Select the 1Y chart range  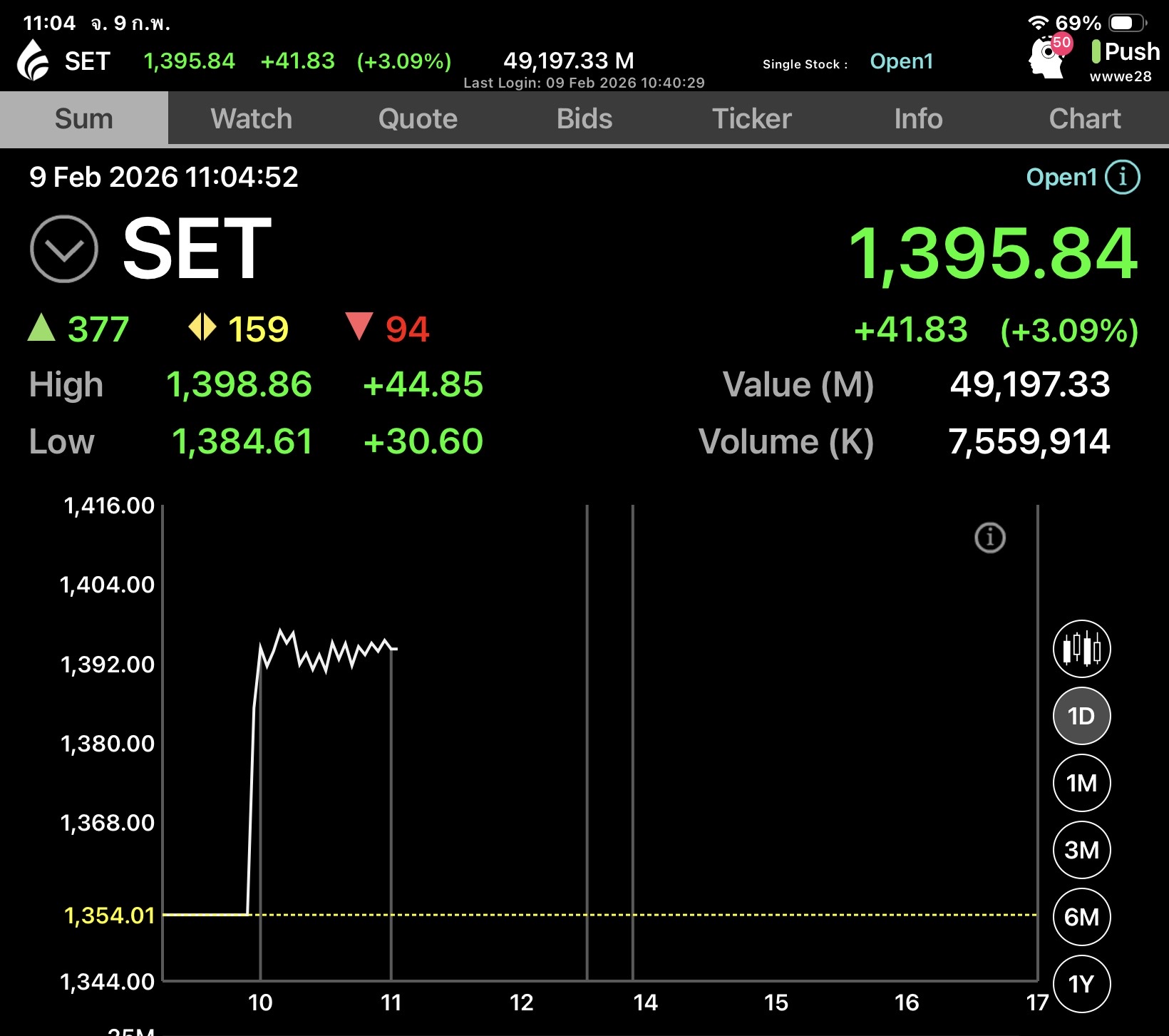click(1081, 984)
